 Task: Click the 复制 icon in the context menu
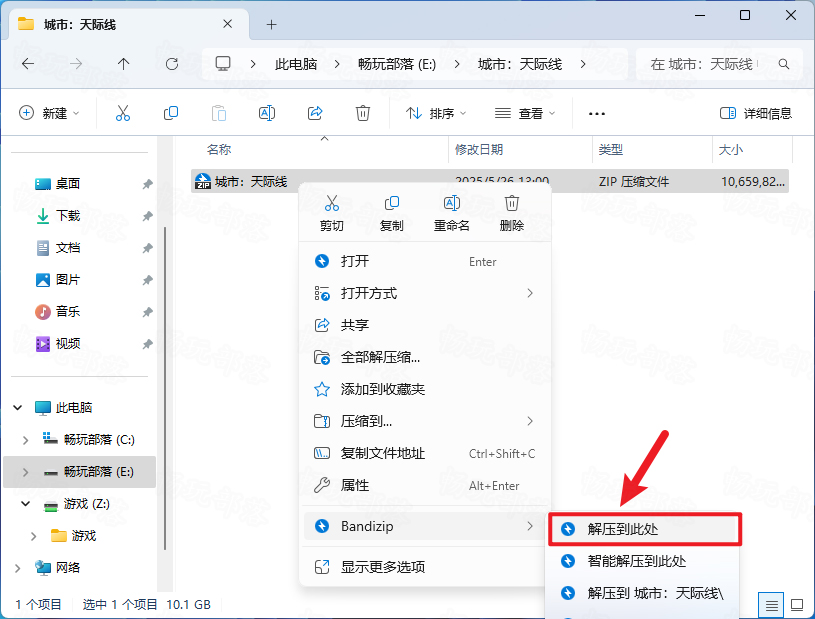pos(391,203)
